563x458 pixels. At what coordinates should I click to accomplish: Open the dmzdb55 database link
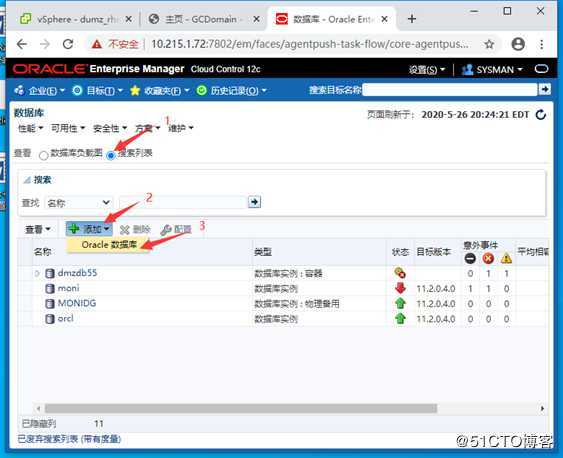tap(77, 273)
